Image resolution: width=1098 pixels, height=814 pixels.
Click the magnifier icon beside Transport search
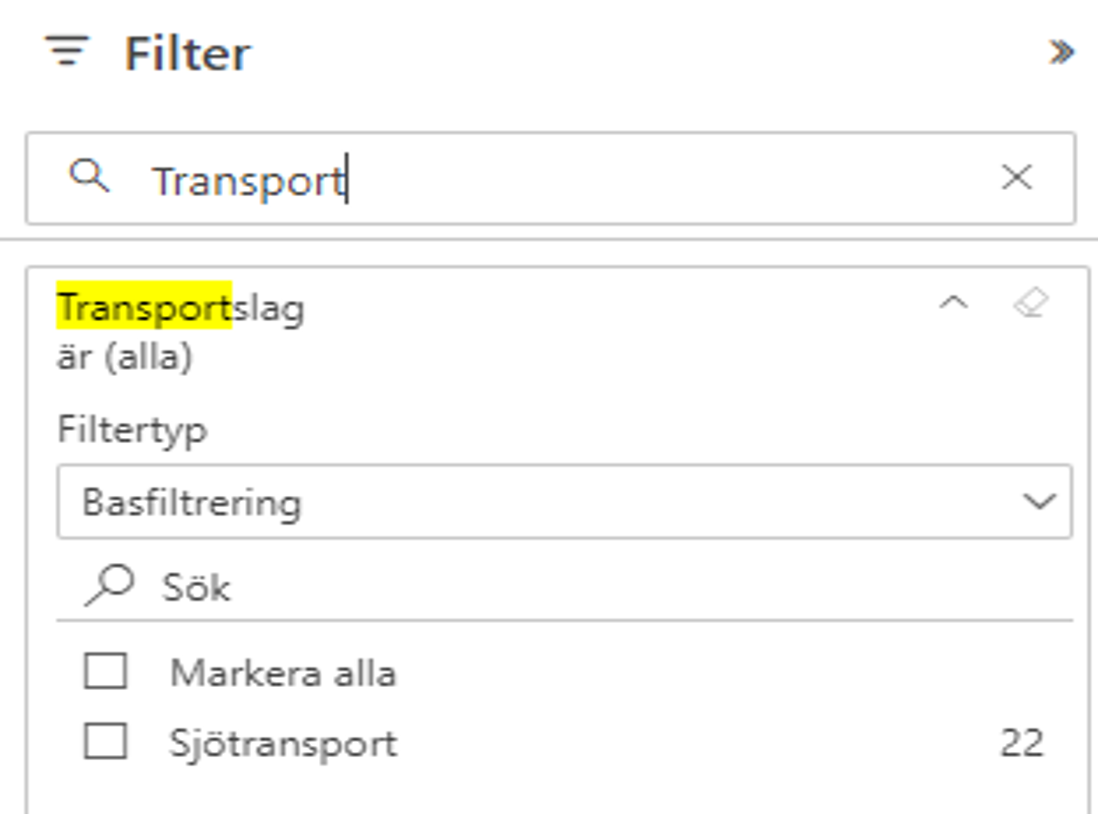(x=90, y=175)
